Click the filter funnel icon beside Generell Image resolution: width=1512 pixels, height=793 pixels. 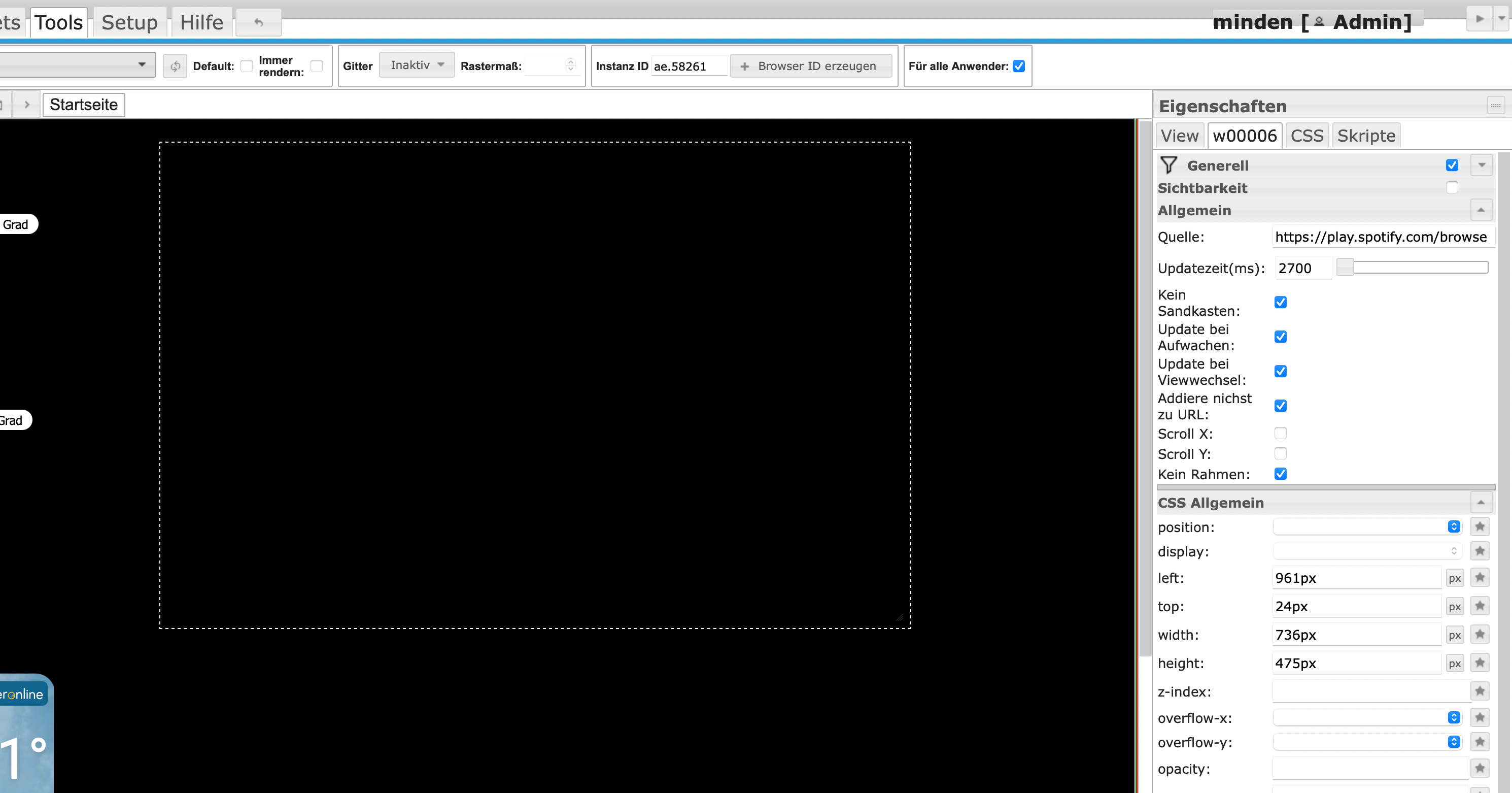pos(1169,165)
